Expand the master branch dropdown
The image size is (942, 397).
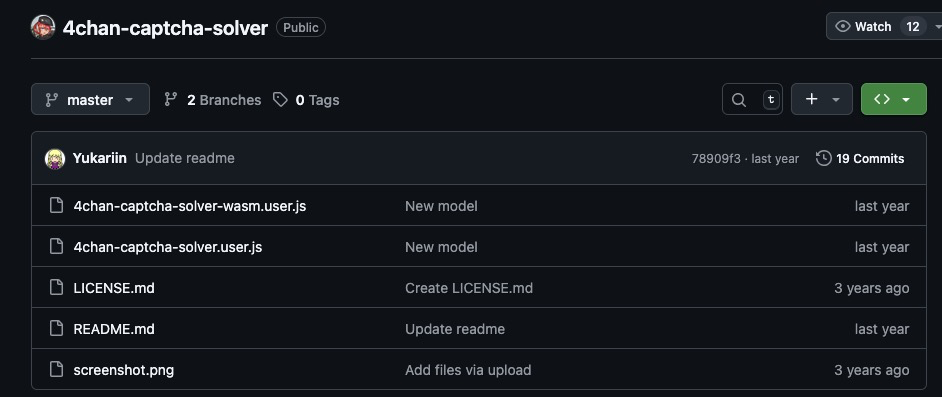(x=90, y=99)
